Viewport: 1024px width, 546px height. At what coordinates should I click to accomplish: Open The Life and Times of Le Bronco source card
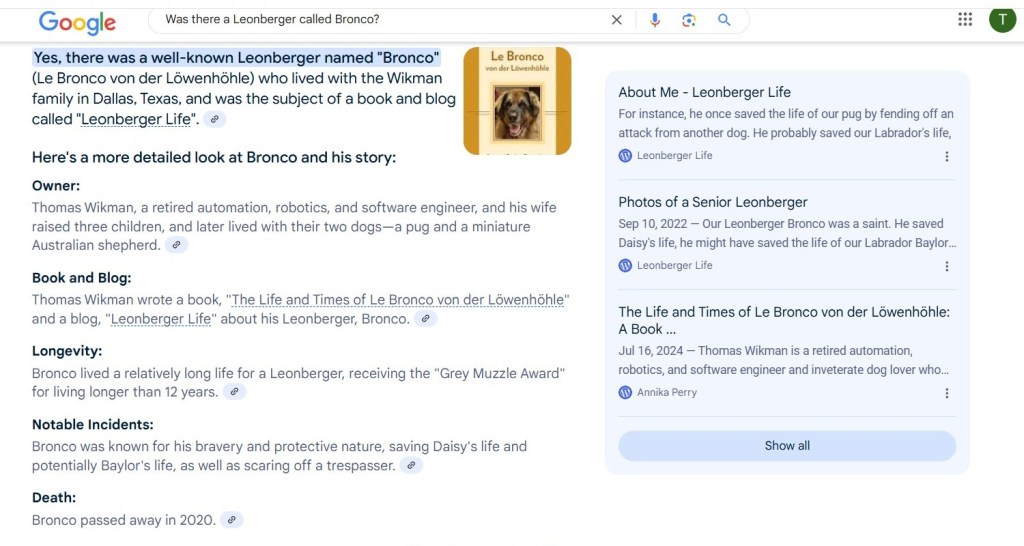(x=784, y=320)
